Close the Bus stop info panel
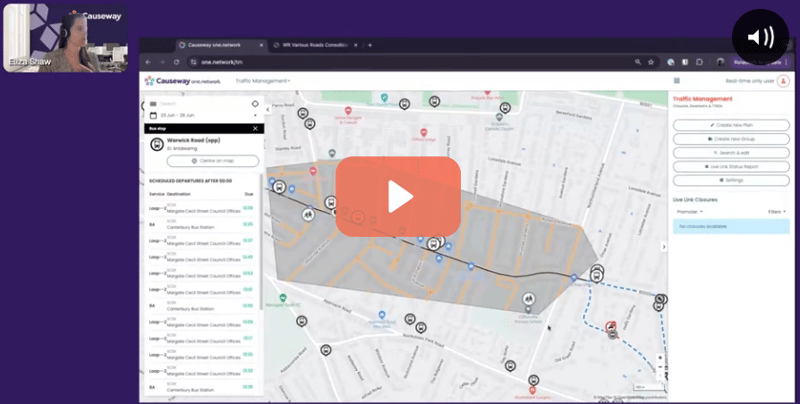Image resolution: width=800 pixels, height=404 pixels. click(x=255, y=128)
